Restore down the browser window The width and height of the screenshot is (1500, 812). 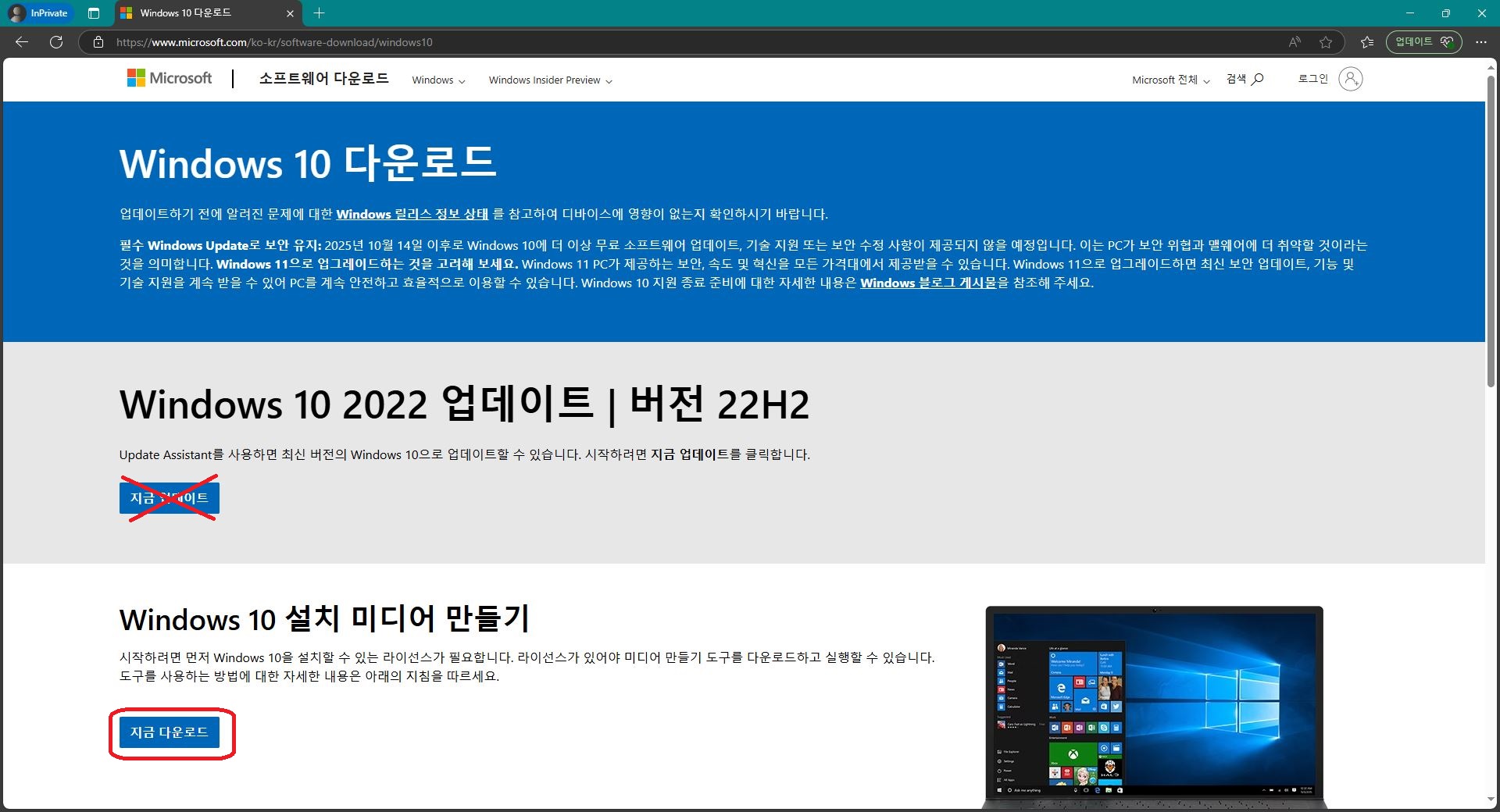pyautogui.click(x=1445, y=13)
